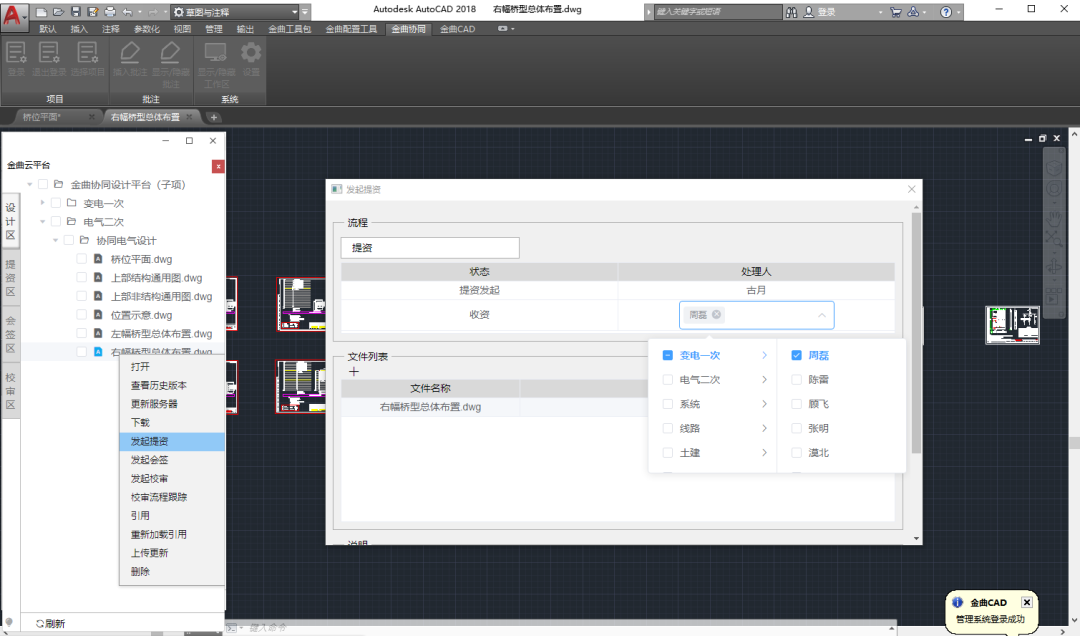Click the 刷新 refresh button

pyautogui.click(x=50, y=623)
